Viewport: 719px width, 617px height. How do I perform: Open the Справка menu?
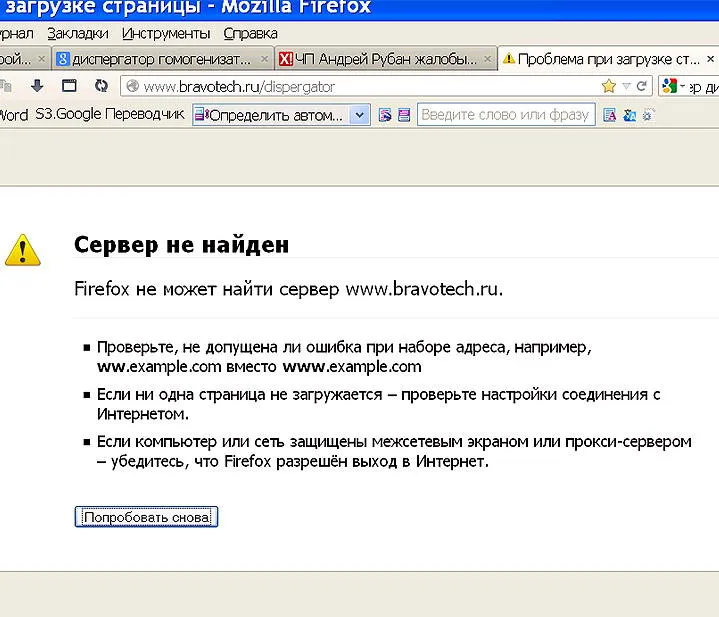[250, 33]
